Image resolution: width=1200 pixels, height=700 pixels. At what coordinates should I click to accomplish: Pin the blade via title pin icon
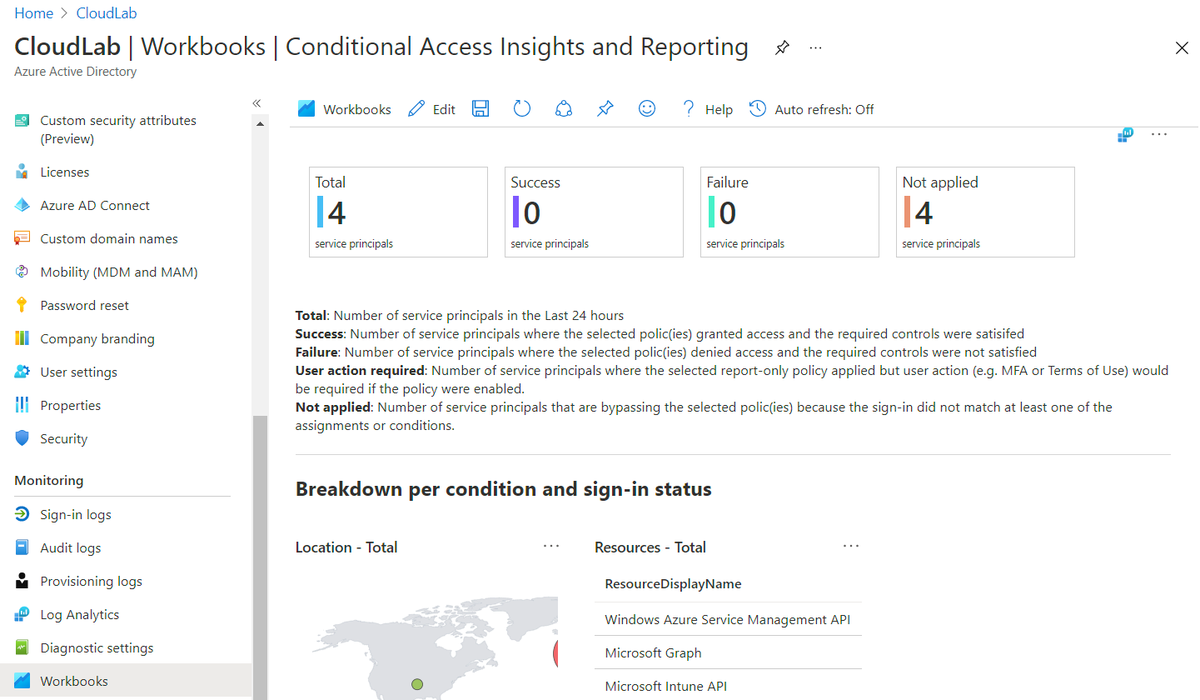(782, 48)
